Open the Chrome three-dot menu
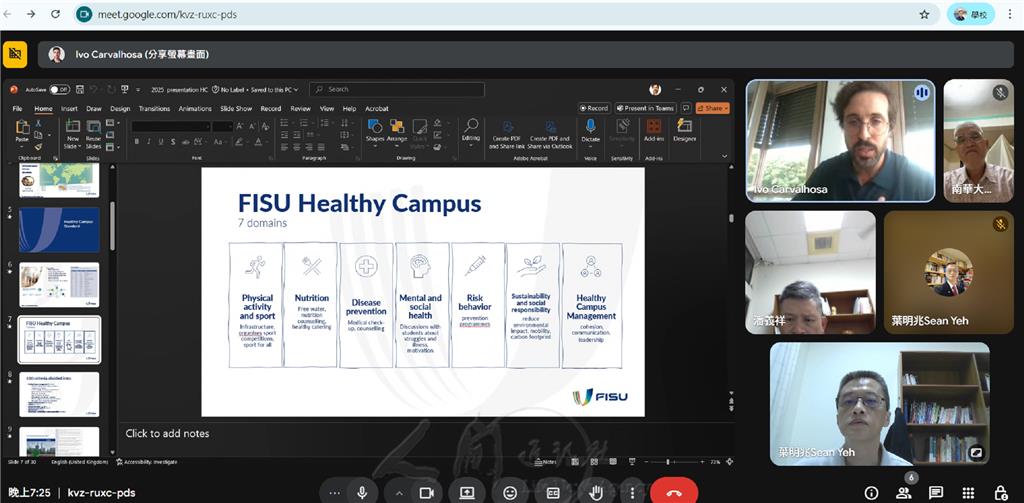This screenshot has width=1024, height=503. [x=1011, y=14]
